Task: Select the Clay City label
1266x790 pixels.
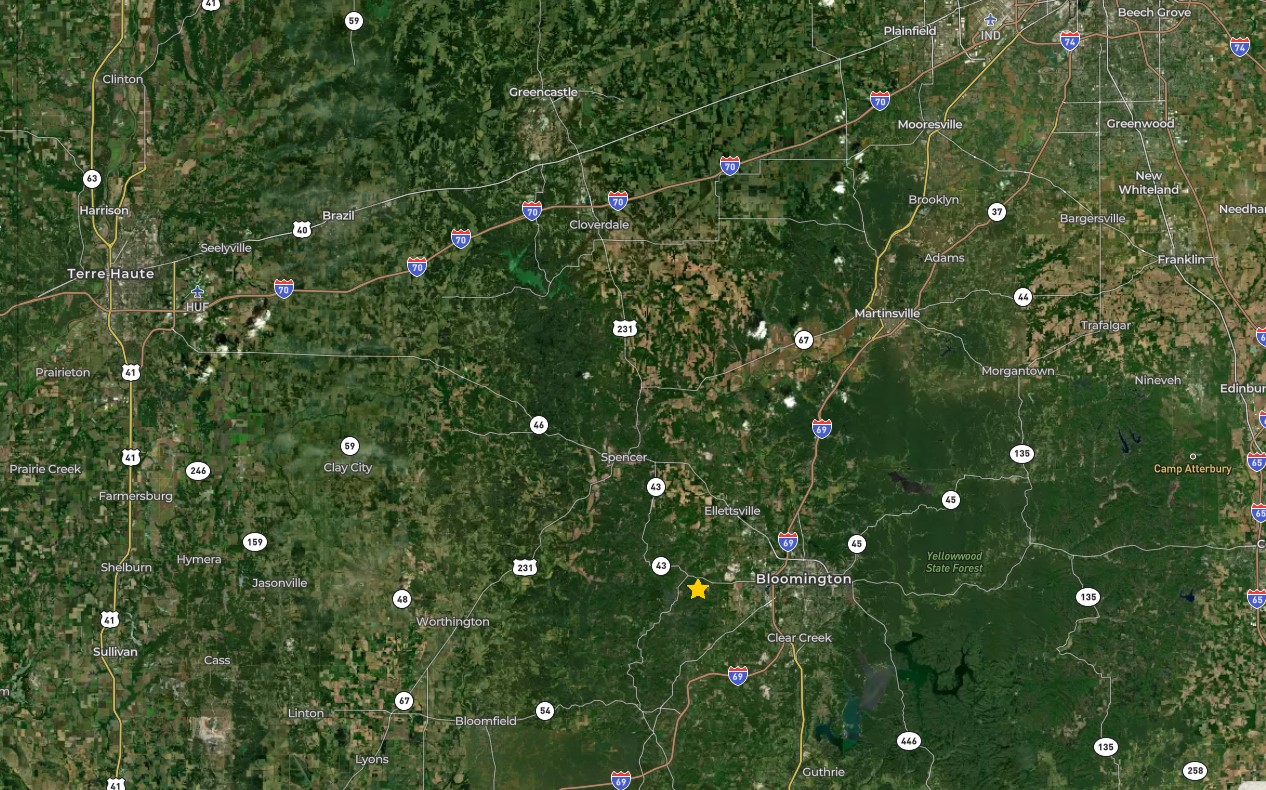Action: click(347, 467)
